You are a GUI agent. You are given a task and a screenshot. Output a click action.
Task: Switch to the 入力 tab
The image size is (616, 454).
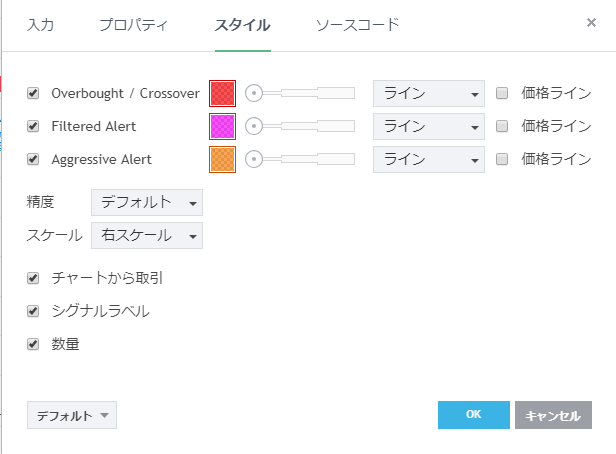point(40,24)
